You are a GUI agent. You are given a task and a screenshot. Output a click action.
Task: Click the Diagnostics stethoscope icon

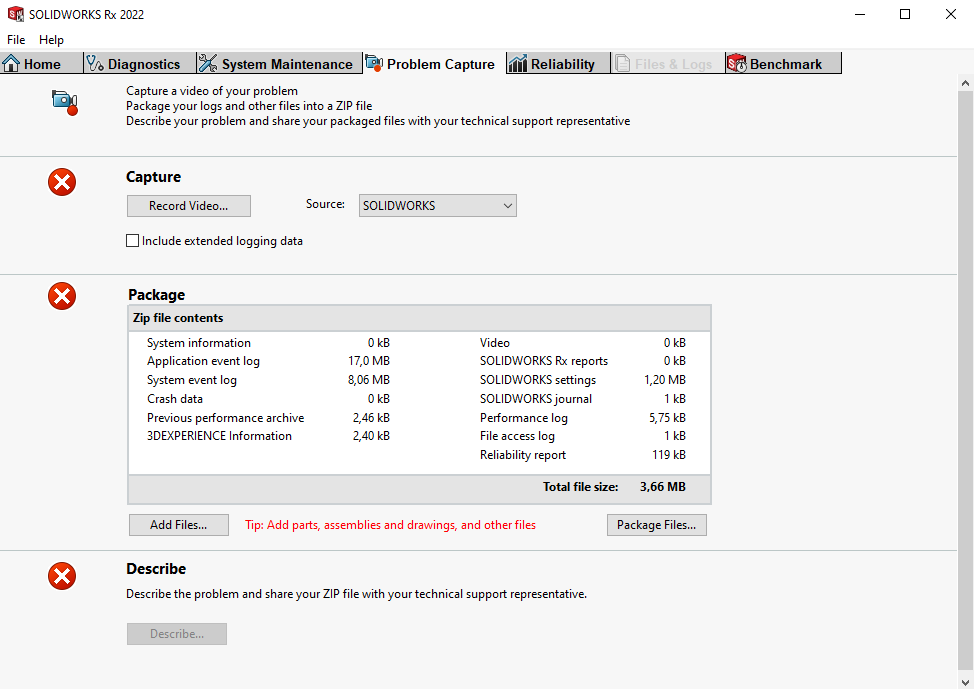coord(96,64)
